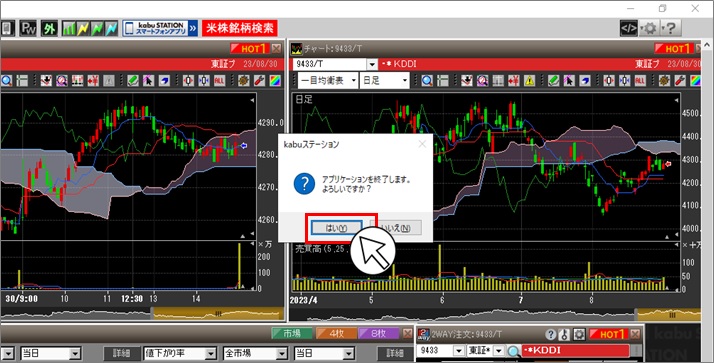Click the magnifier icon in the KDDI chart toolbar
Image resolution: width=714 pixels, height=363 pixels.
[427, 81]
